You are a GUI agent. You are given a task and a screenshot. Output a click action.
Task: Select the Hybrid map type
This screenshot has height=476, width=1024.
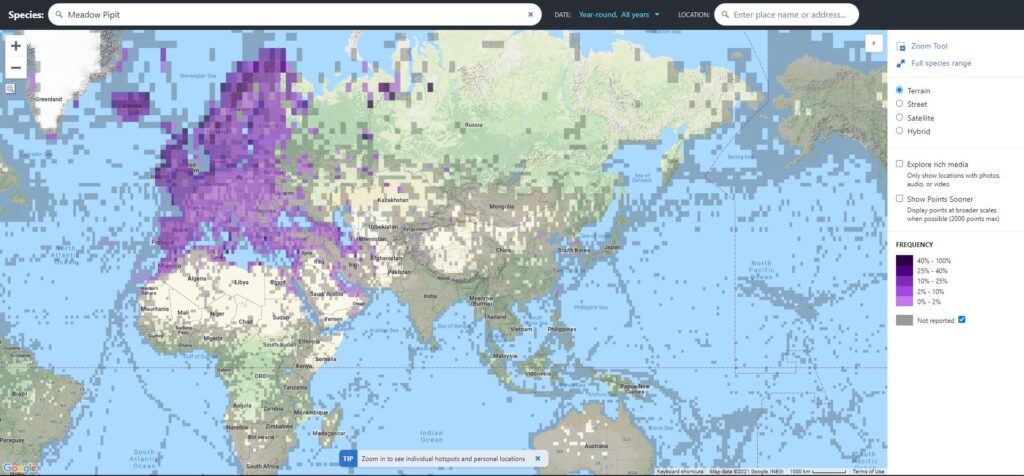click(x=900, y=130)
